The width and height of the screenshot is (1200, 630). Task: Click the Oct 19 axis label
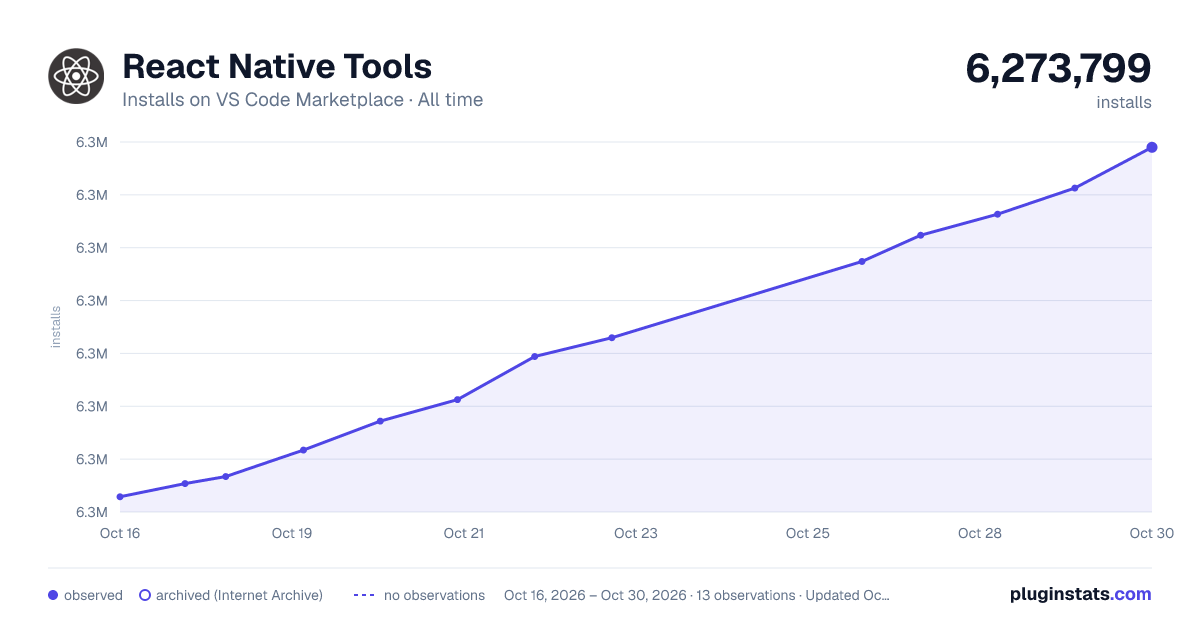pos(292,533)
